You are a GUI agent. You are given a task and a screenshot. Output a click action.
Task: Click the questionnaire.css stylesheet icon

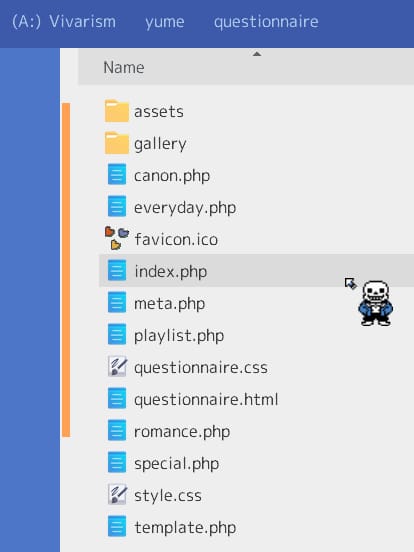click(117, 366)
